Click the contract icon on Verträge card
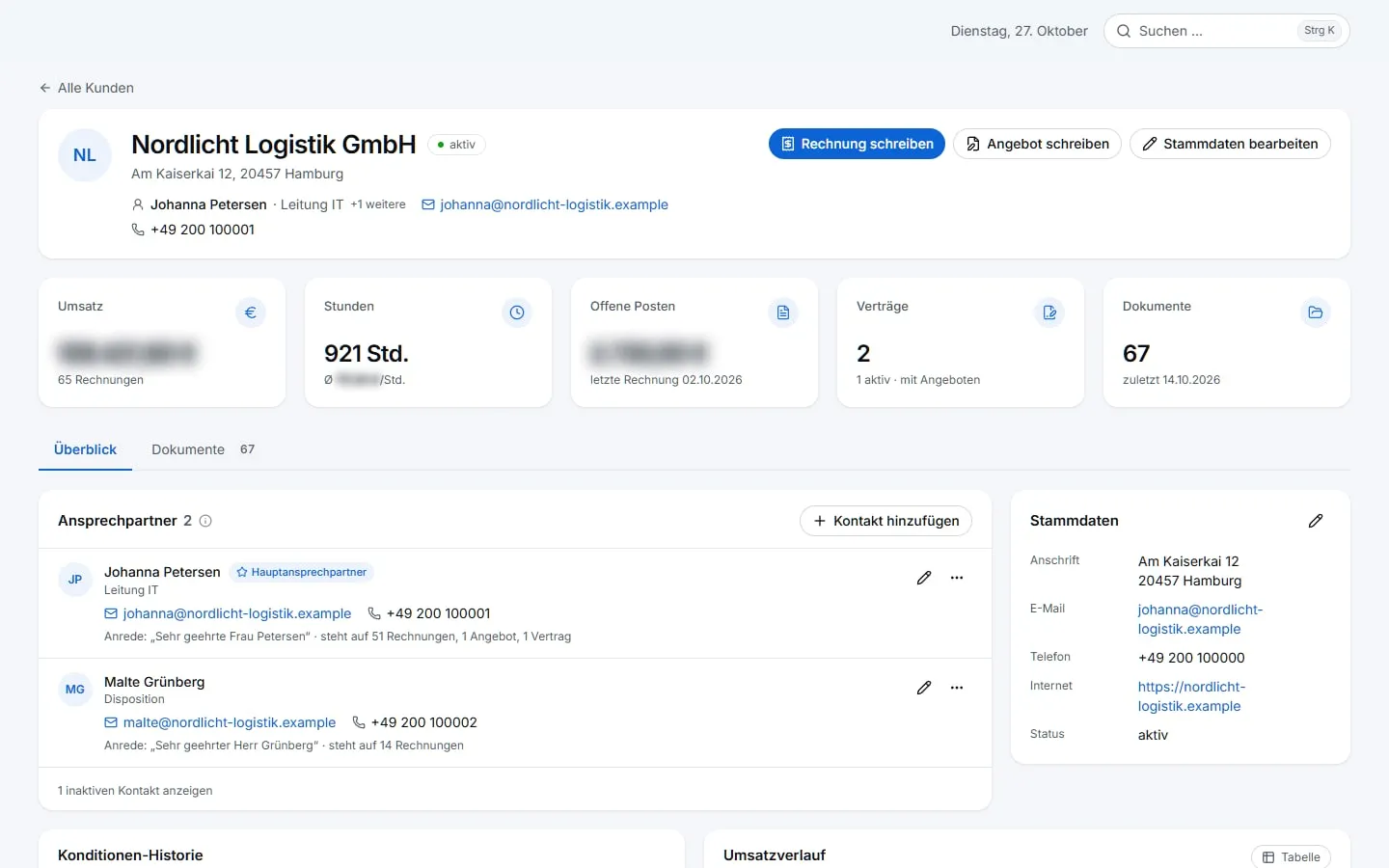This screenshot has height=868, width=1389. pyautogui.click(x=1049, y=312)
